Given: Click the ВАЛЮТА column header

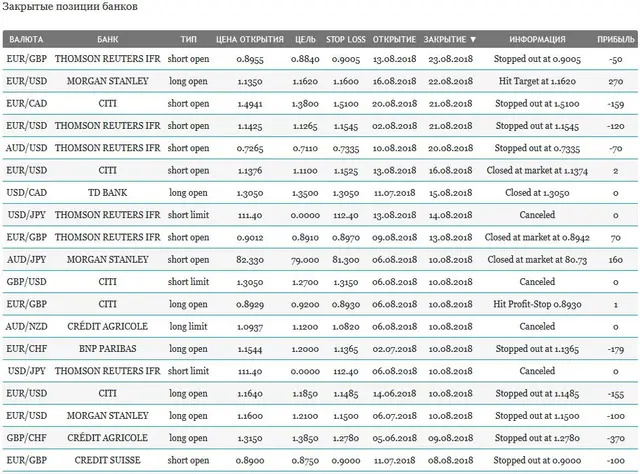Looking at the screenshot, I should click(26, 40).
